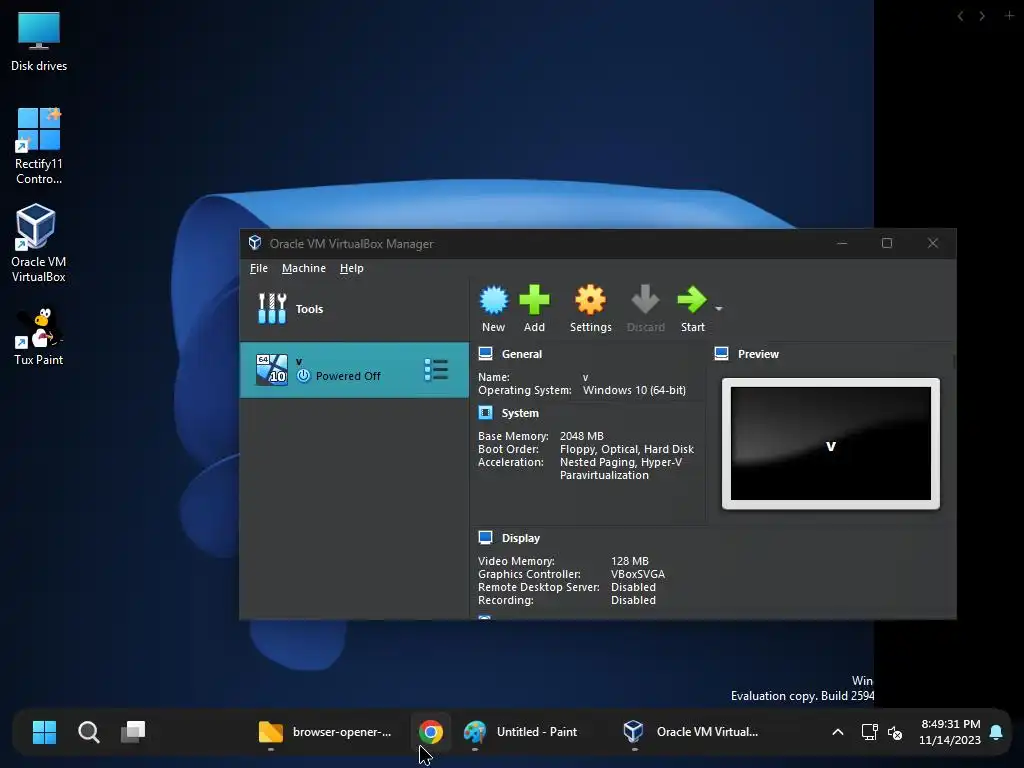1024x768 pixels.
Task: Click the network tray icon
Action: click(x=869, y=732)
